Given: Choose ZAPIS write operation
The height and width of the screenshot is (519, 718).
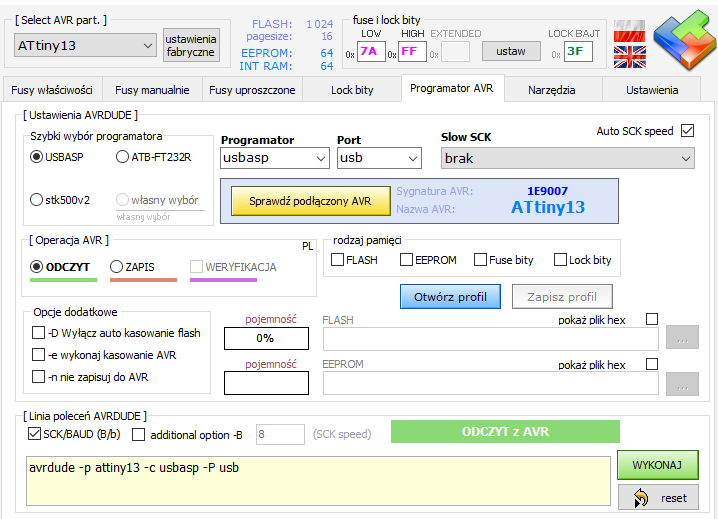Looking at the screenshot, I should tap(117, 267).
